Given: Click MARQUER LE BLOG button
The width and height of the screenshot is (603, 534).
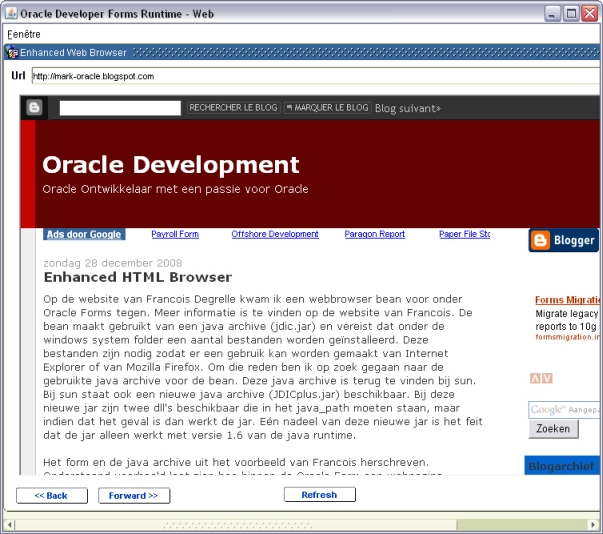Looking at the screenshot, I should point(328,108).
